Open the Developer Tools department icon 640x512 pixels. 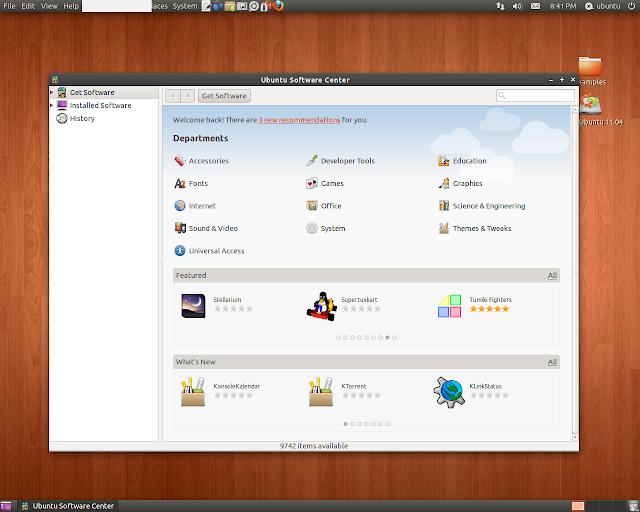(x=312, y=160)
